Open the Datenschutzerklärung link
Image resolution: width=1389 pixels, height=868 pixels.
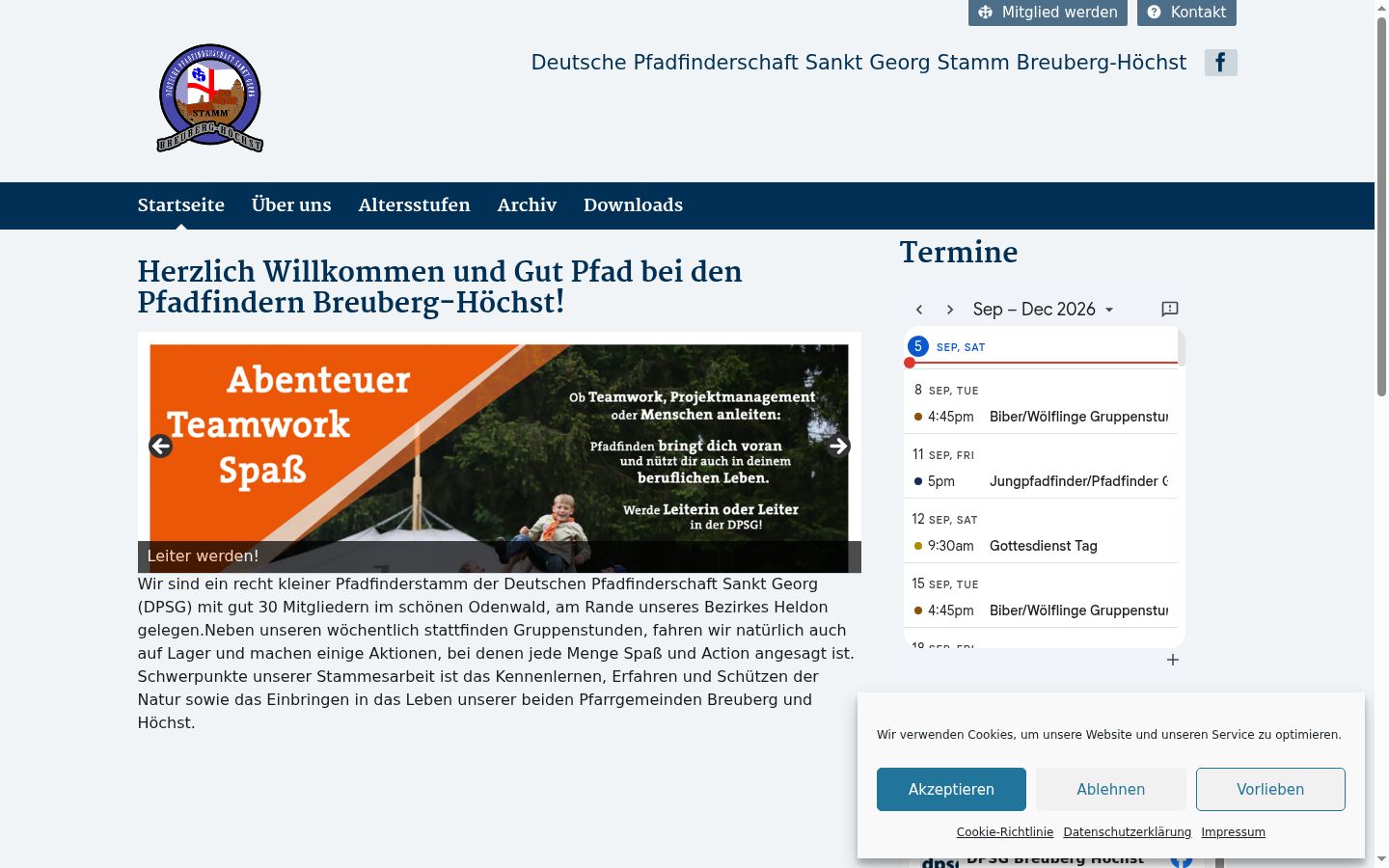[x=1128, y=832]
